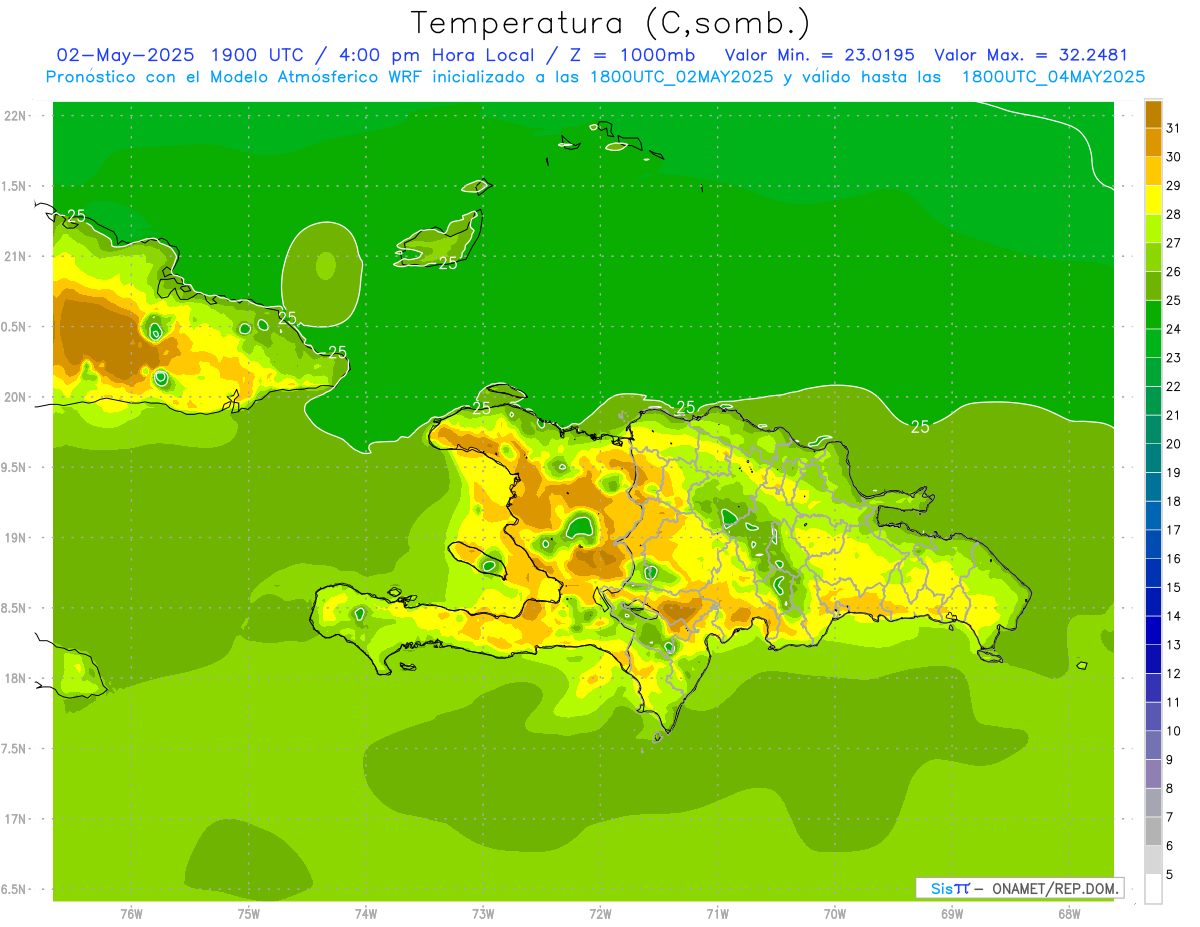Click the purple legend swatch between 8 and 9
The height and width of the screenshot is (927, 1200).
(x=1153, y=774)
